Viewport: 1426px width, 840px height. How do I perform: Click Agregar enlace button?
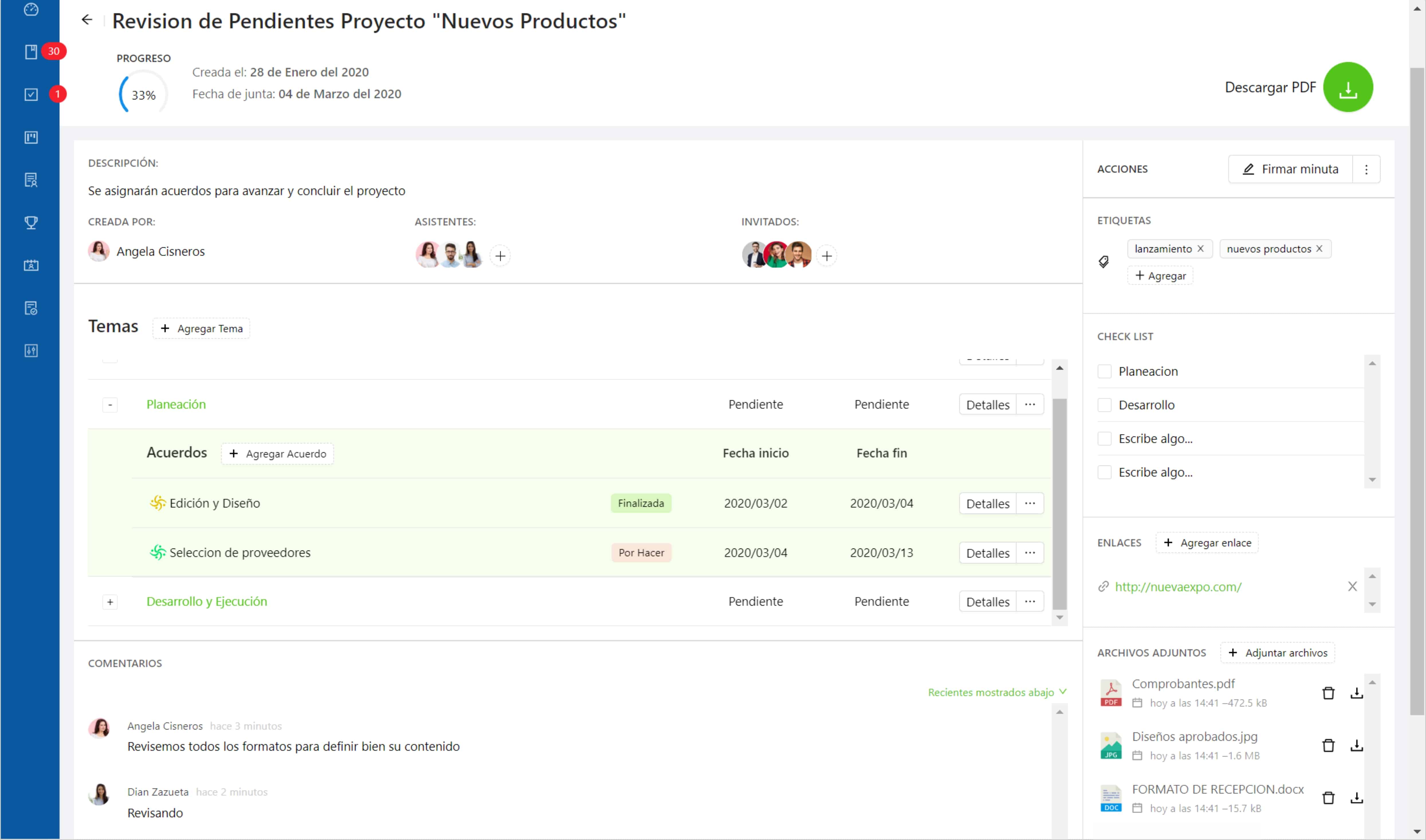tap(1206, 542)
